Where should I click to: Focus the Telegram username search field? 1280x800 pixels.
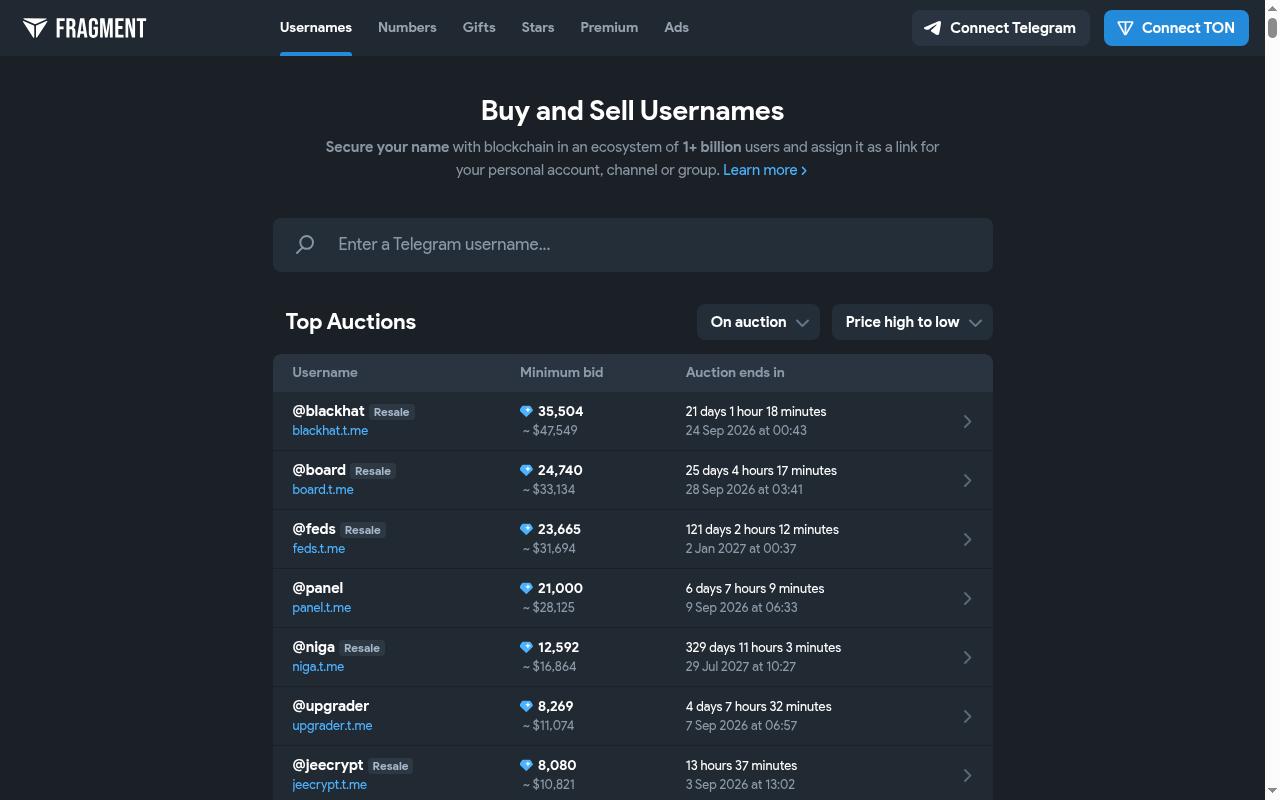coord(633,245)
